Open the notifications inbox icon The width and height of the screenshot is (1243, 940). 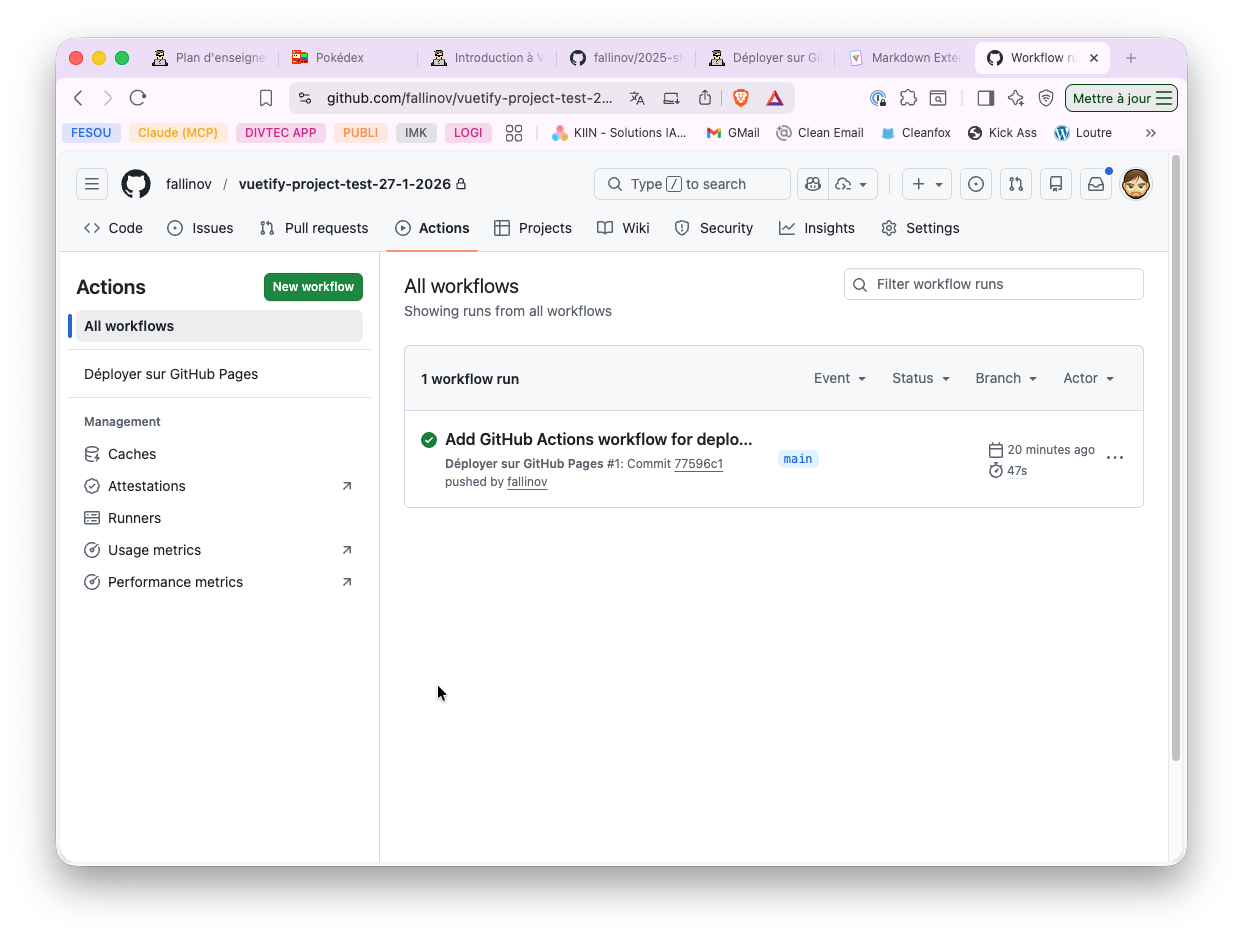click(x=1096, y=184)
